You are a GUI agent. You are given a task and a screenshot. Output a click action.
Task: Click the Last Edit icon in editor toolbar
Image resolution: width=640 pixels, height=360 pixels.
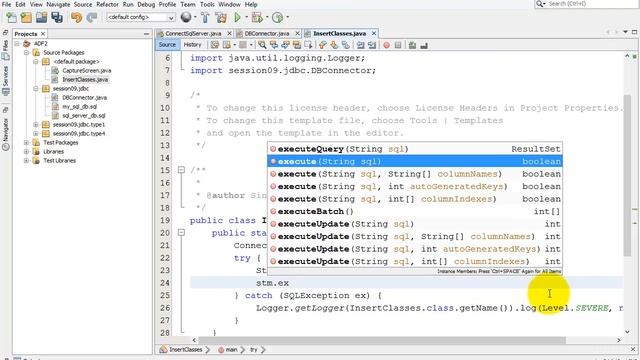(x=215, y=45)
